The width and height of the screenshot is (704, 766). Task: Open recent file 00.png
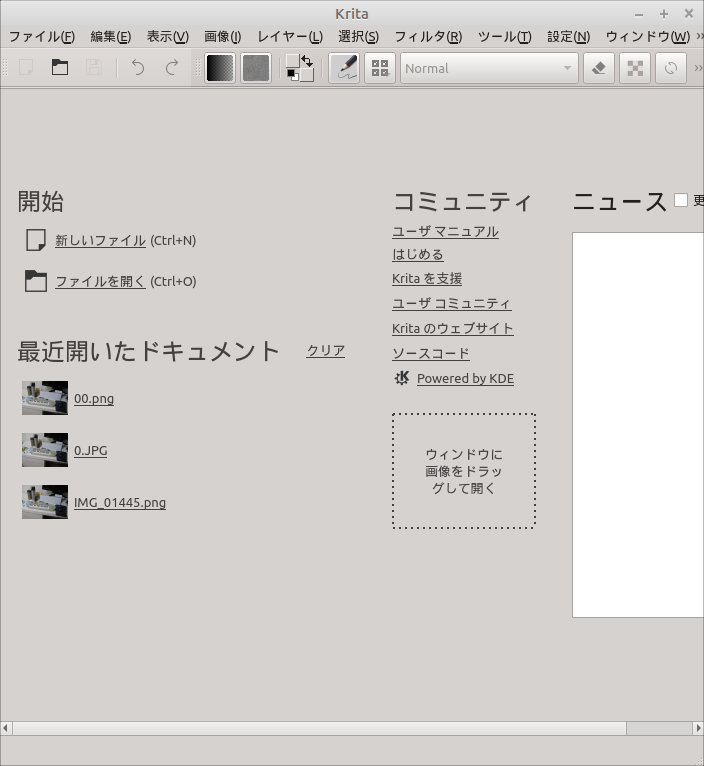click(94, 399)
